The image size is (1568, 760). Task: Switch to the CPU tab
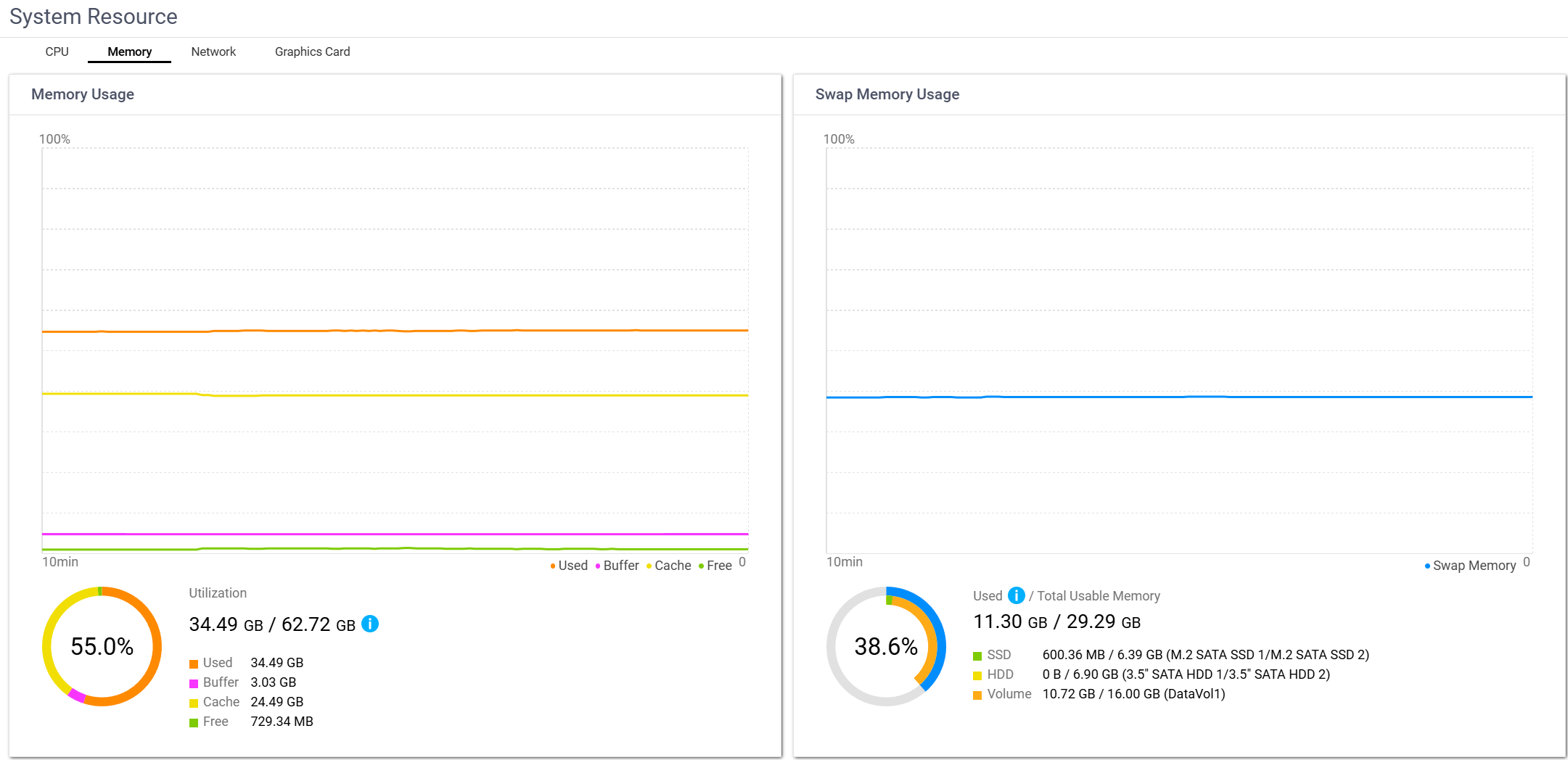57,51
